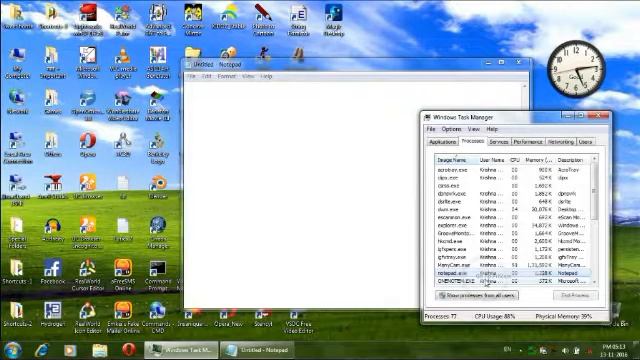The width and height of the screenshot is (640, 360).
Task: Click the EN language indicator in tray
Action: tap(507, 349)
